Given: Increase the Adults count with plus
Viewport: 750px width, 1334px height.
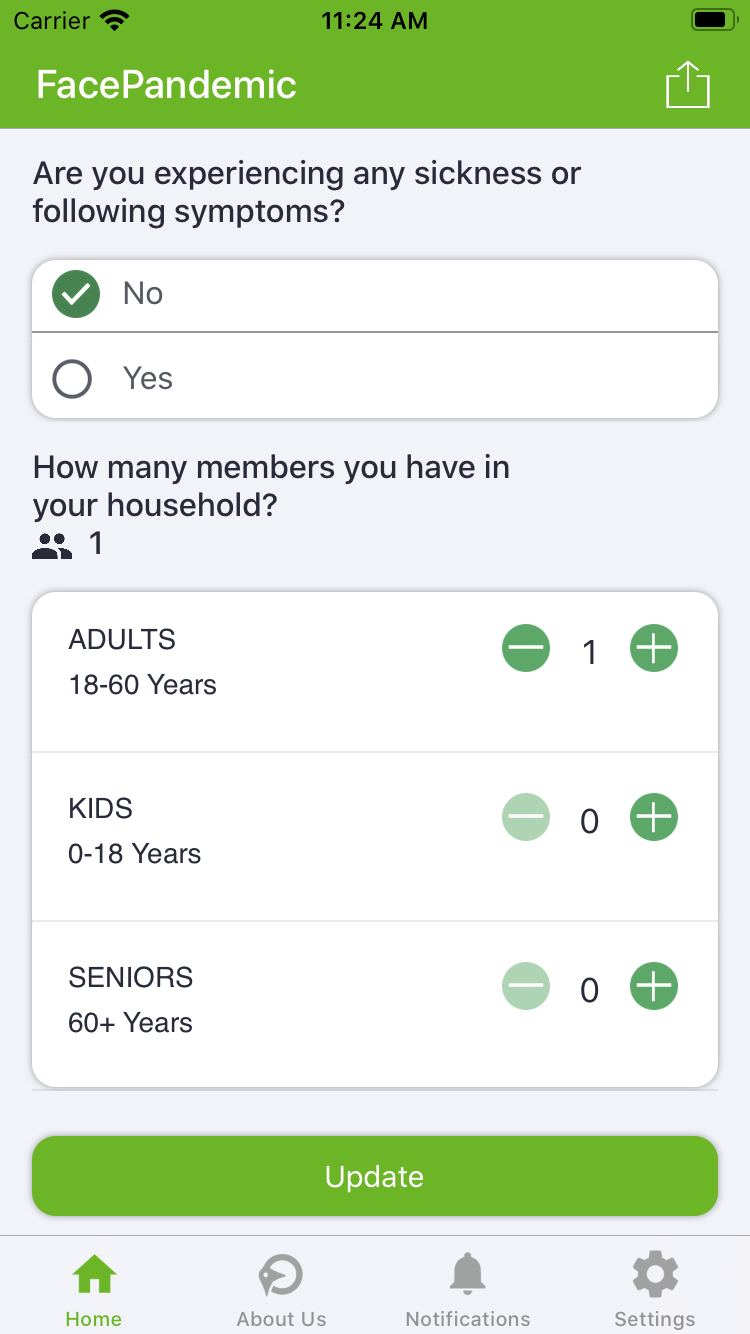Looking at the screenshot, I should pos(654,649).
